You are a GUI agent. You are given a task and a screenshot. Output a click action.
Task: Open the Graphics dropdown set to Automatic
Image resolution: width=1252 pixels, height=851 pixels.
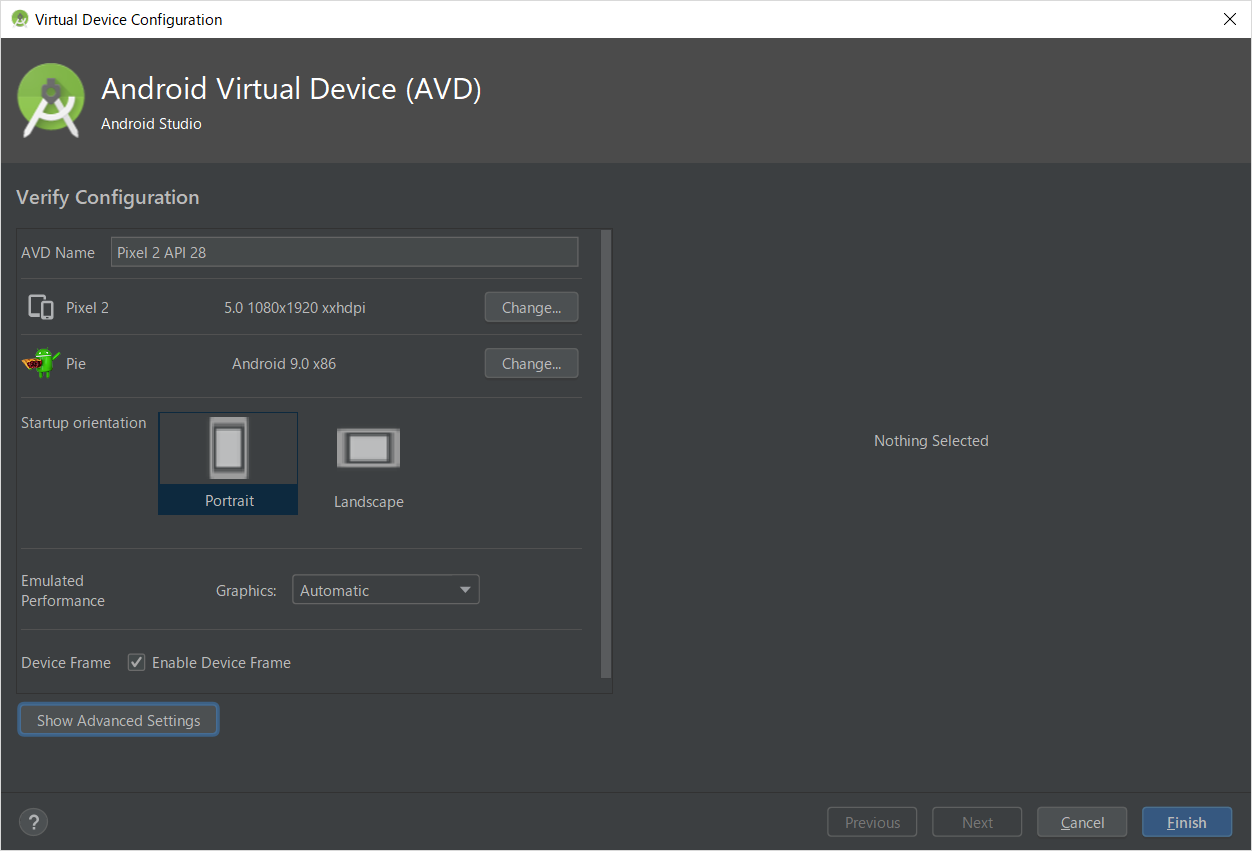[386, 590]
